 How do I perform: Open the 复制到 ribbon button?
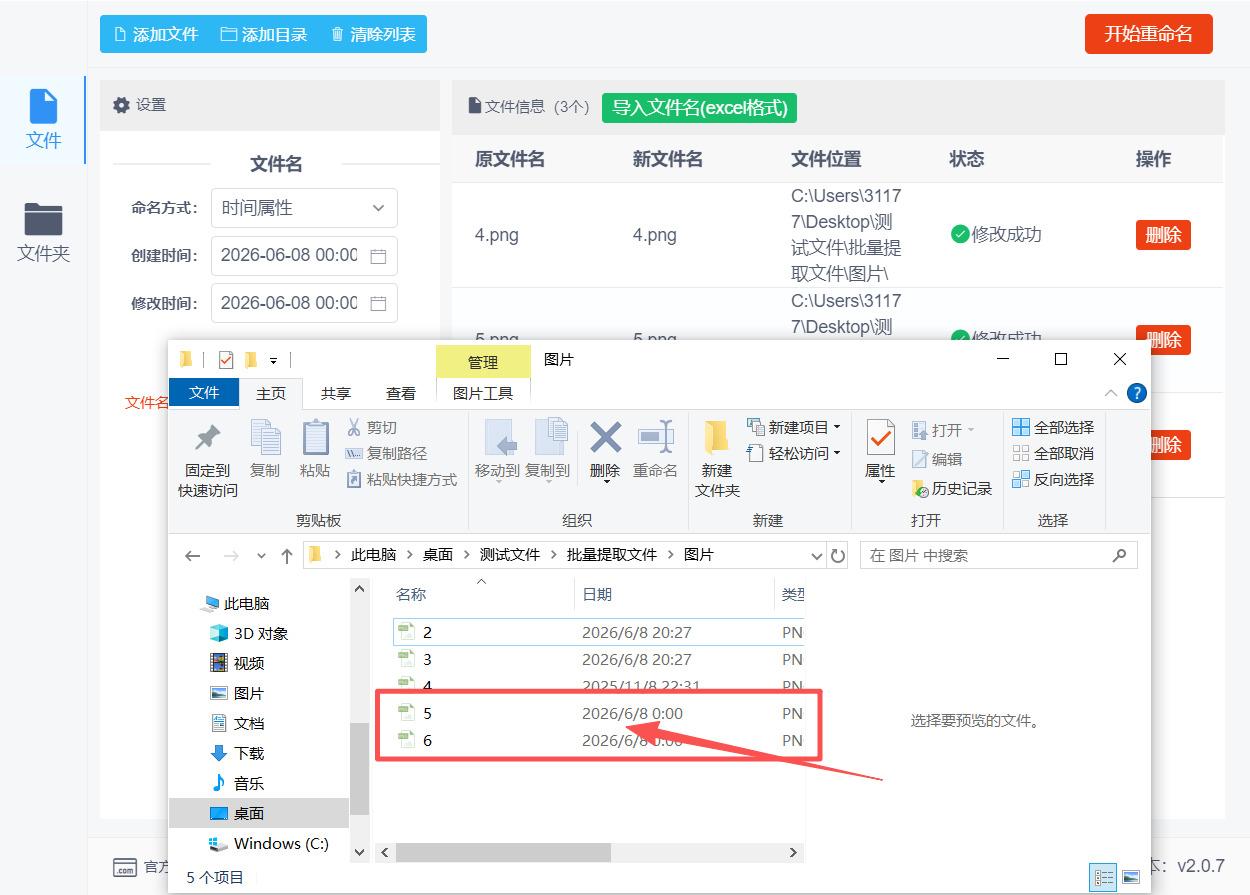coord(547,449)
